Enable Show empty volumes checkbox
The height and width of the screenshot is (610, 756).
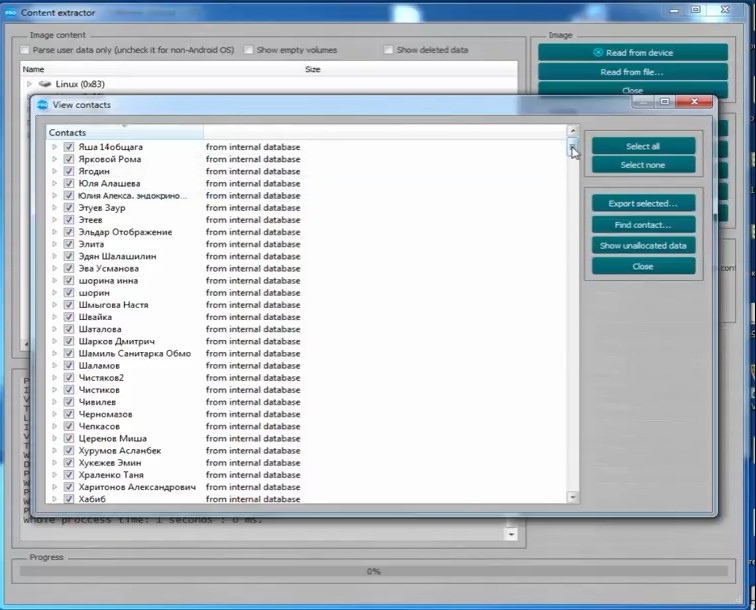pyautogui.click(x=248, y=50)
